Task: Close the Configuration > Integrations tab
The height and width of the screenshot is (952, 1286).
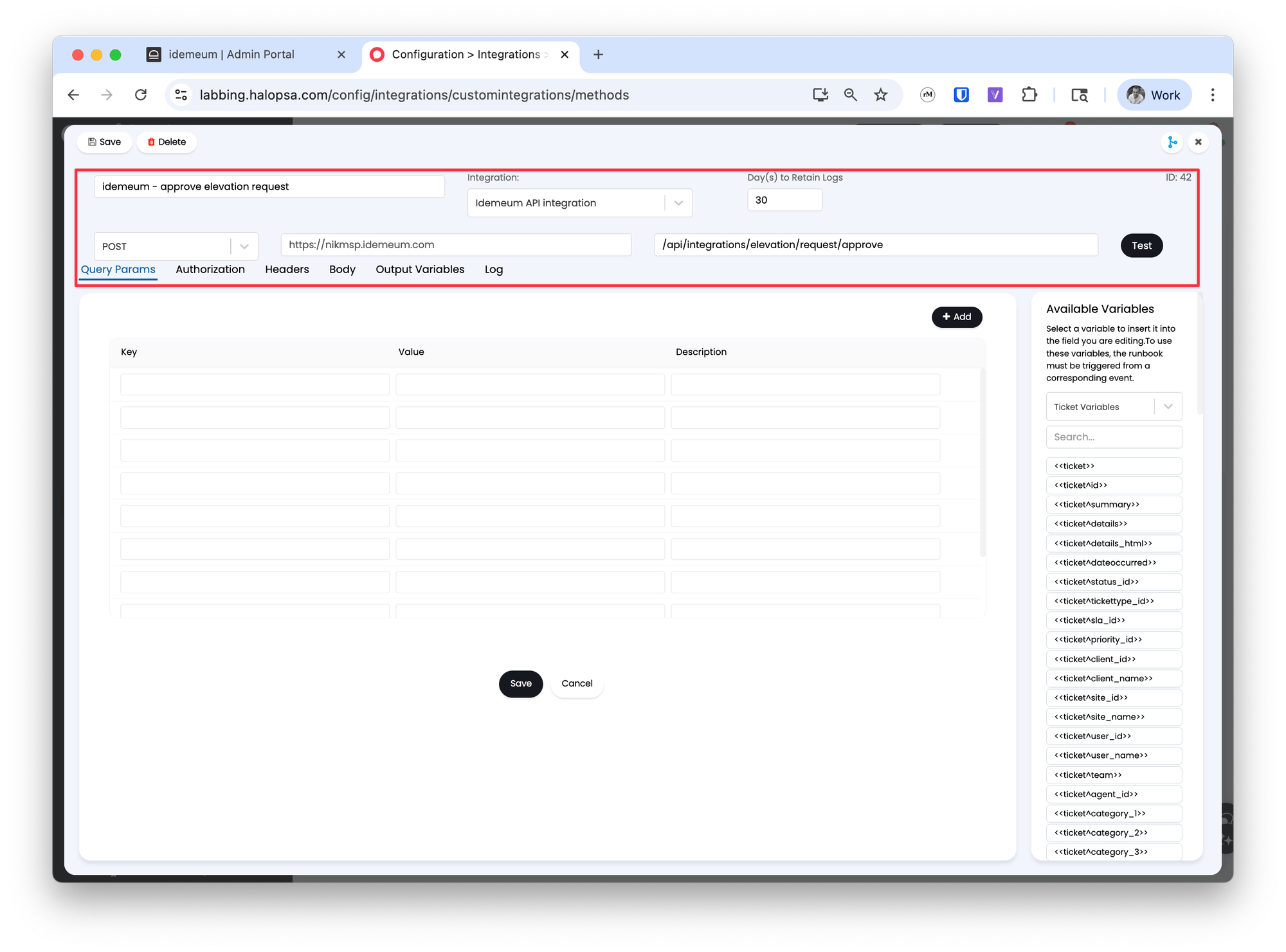Action: pos(565,55)
